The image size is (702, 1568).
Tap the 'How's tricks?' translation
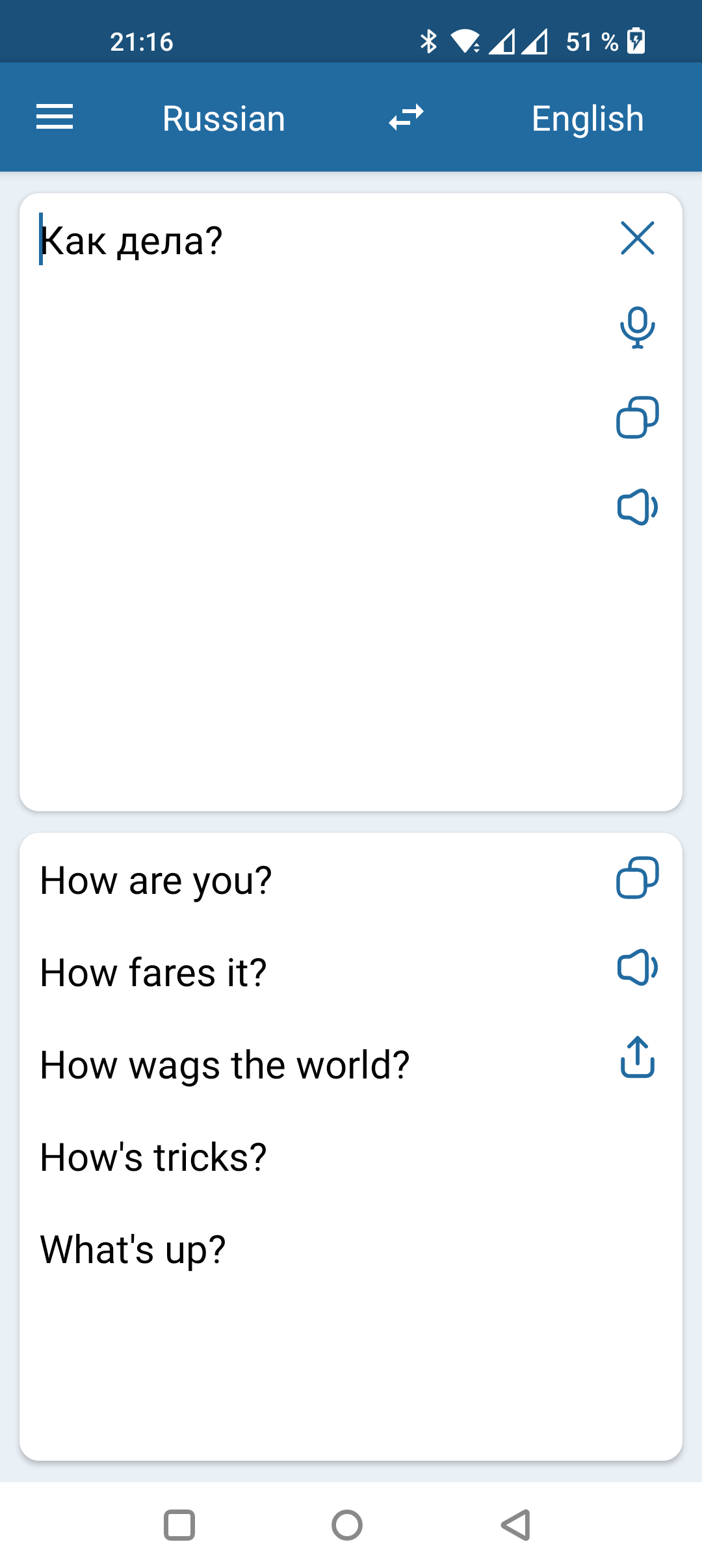pyautogui.click(x=153, y=1158)
